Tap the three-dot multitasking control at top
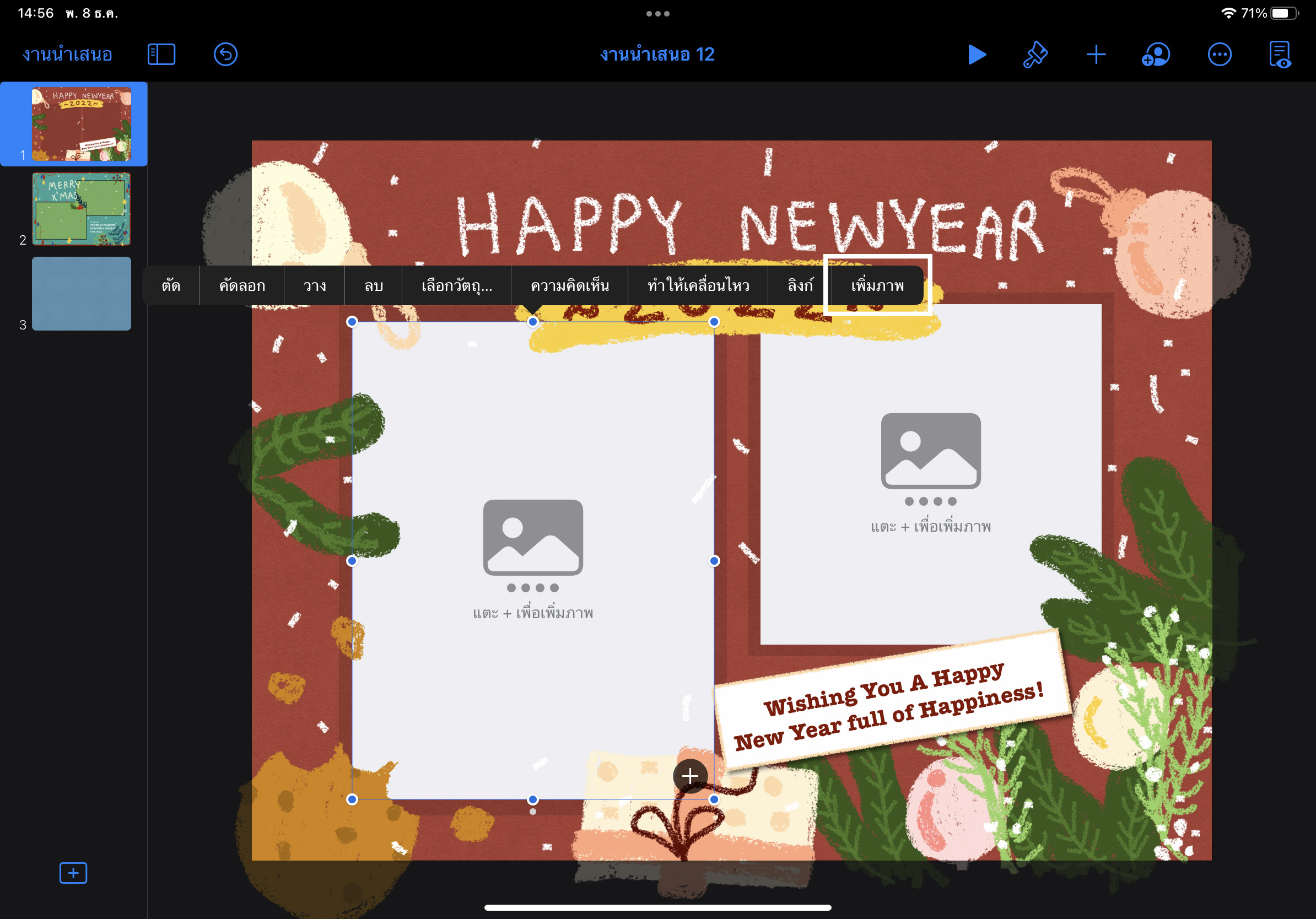This screenshot has width=1316, height=919. coord(657,14)
